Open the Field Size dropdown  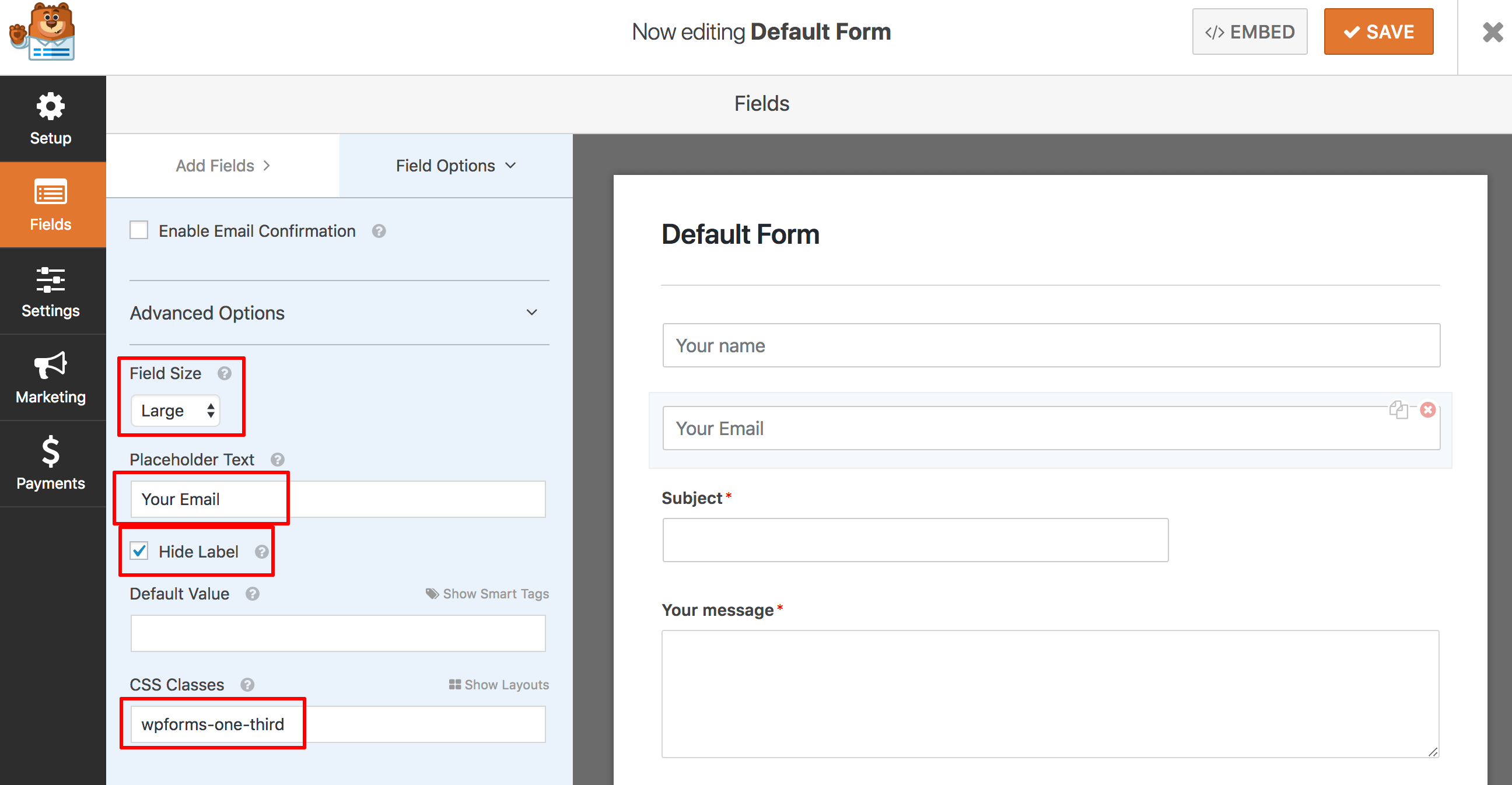coord(176,411)
